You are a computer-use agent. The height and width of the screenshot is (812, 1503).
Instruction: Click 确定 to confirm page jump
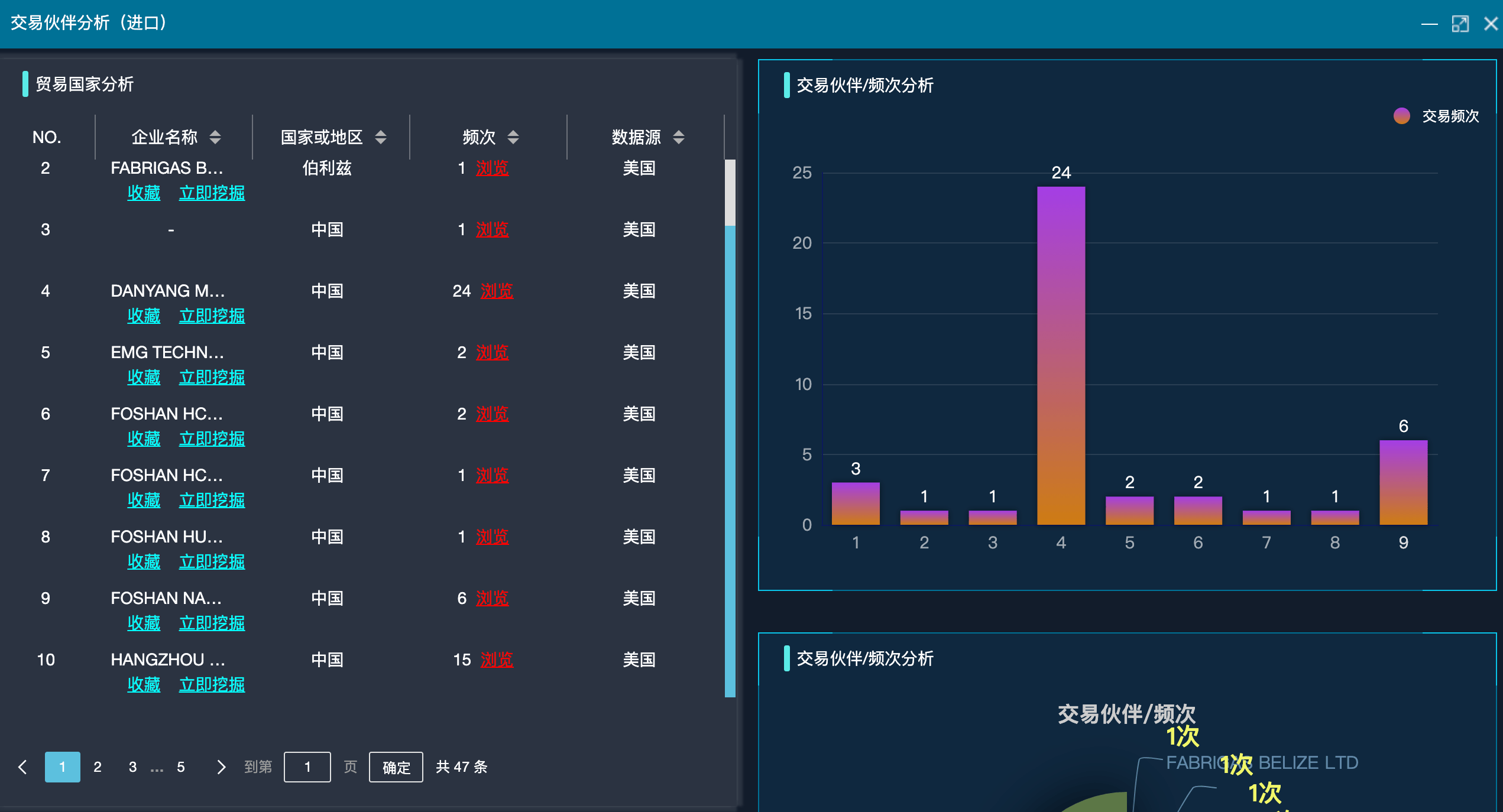(x=396, y=767)
